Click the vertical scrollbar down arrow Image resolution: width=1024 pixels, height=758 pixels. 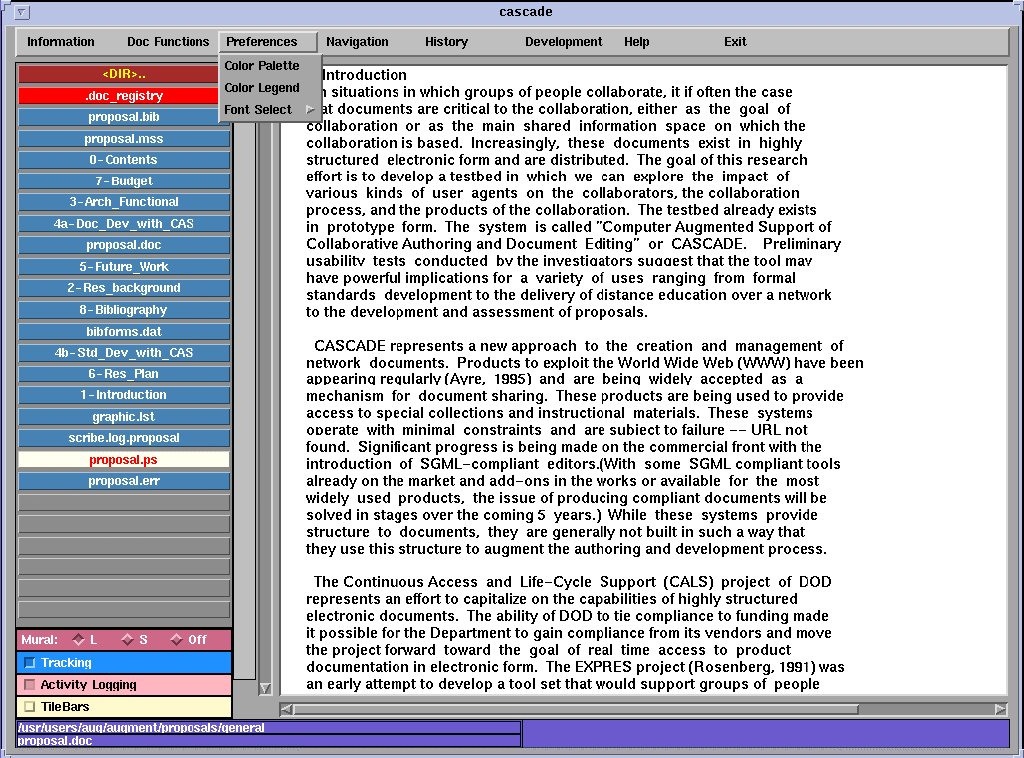[x=265, y=688]
